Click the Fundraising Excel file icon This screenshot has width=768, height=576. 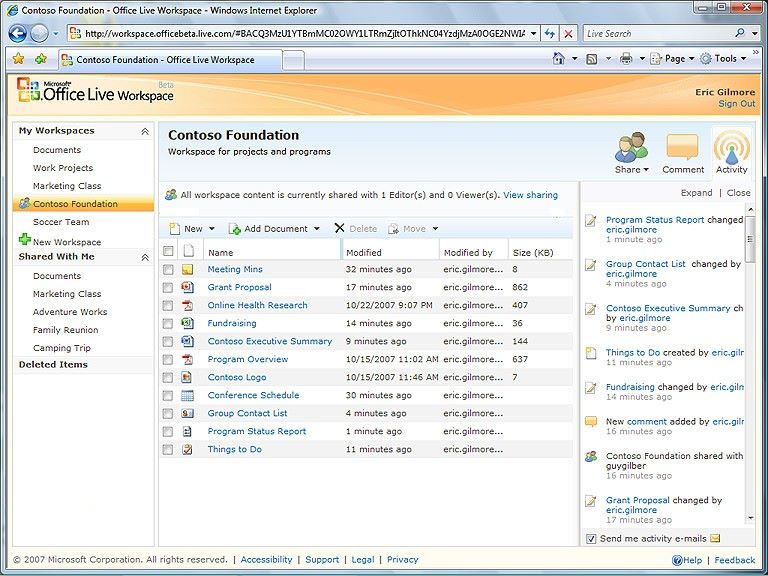coord(187,323)
